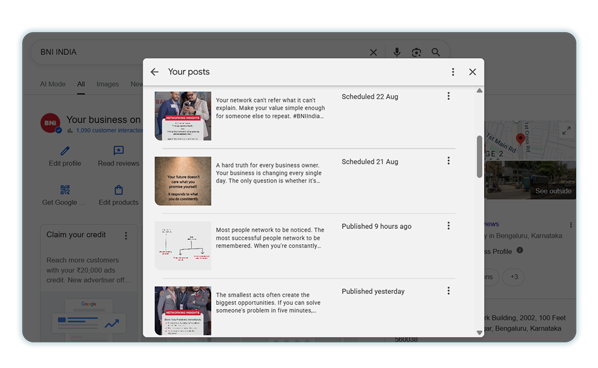The height and width of the screenshot is (368, 598).
Task: Open options for the Published 9 hours ago post
Action: (x=448, y=226)
